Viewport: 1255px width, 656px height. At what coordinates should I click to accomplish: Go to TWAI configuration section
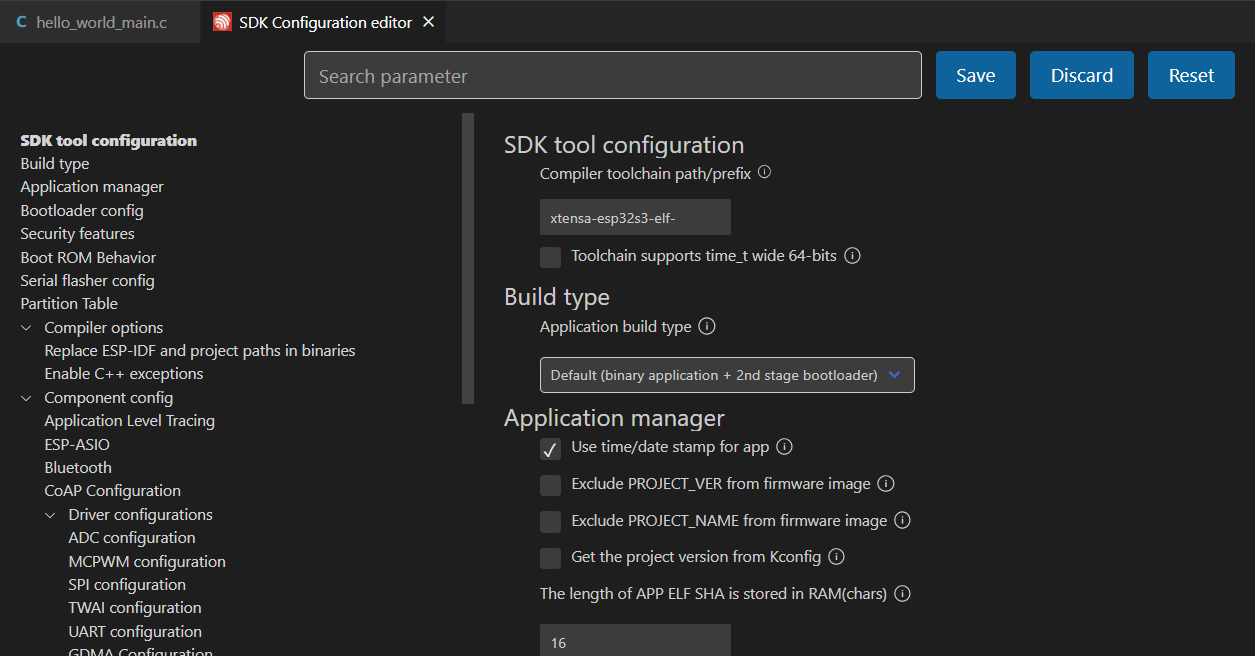click(135, 608)
